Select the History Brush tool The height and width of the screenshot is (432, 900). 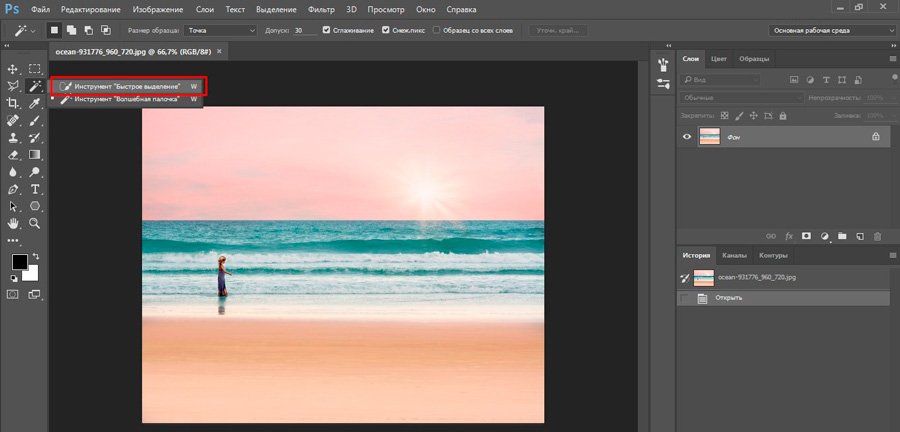click(x=34, y=138)
